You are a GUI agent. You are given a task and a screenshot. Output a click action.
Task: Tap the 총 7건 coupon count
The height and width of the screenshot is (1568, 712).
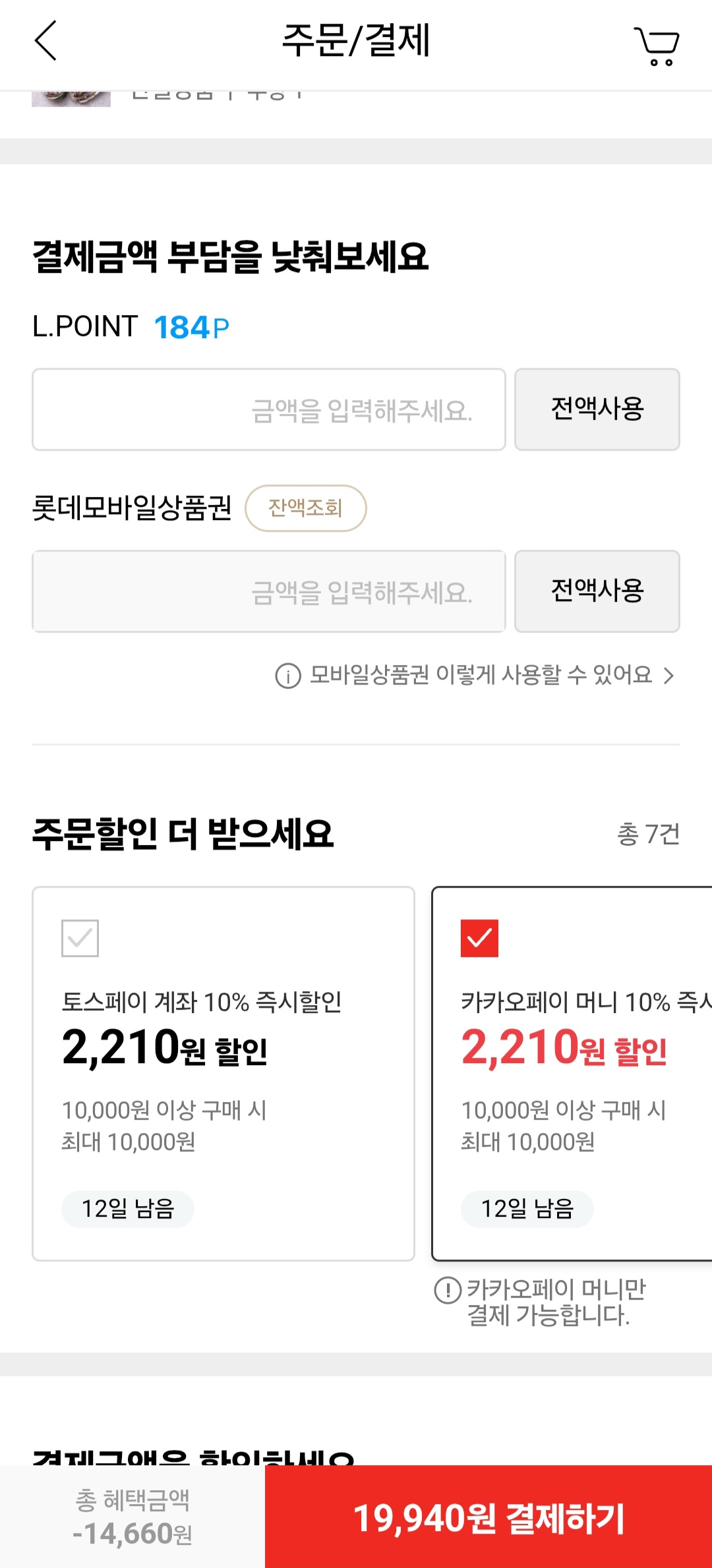[x=648, y=834]
